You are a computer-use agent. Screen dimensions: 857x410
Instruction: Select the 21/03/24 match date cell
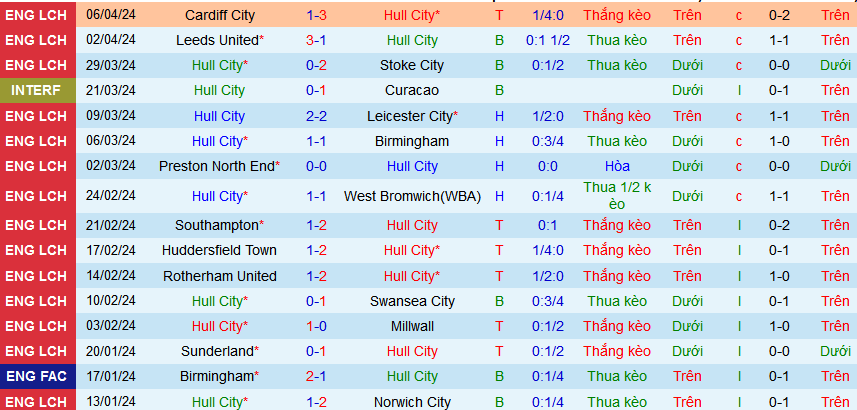pyautogui.click(x=111, y=91)
